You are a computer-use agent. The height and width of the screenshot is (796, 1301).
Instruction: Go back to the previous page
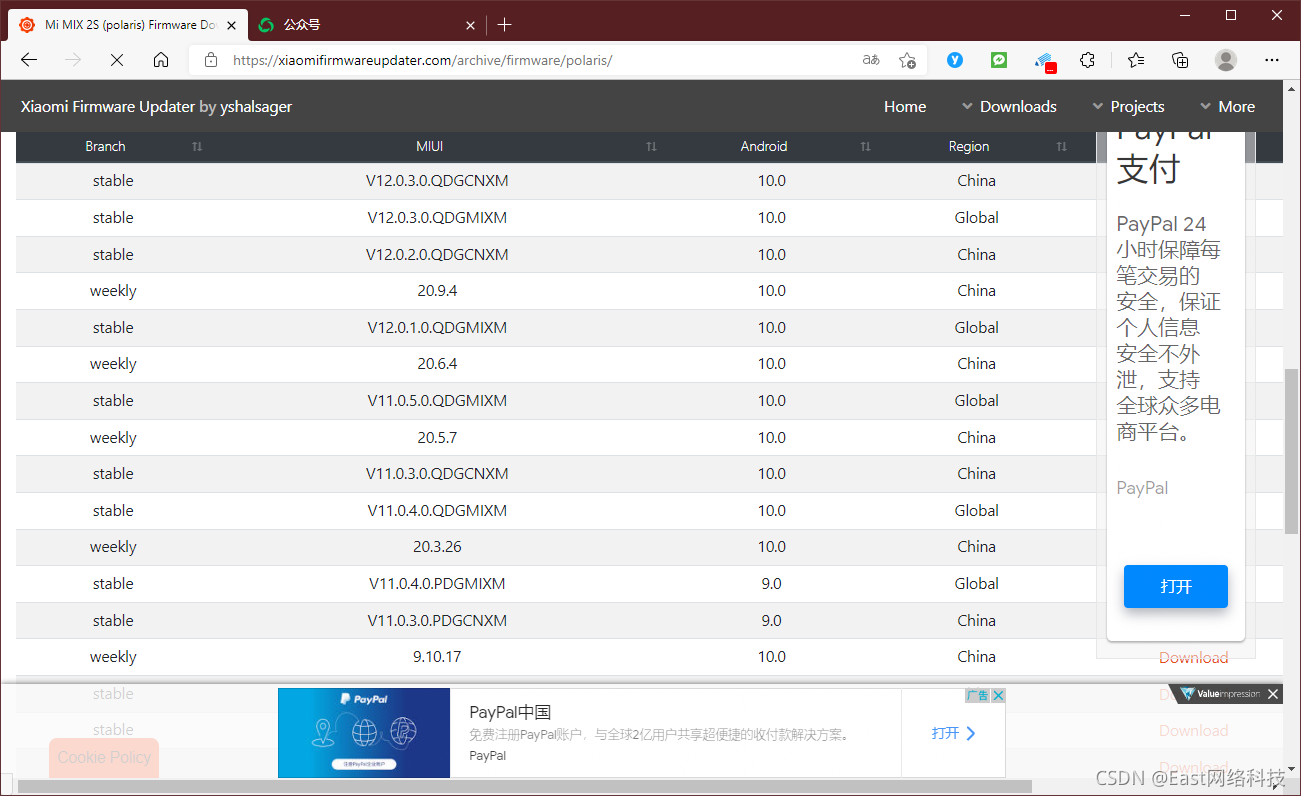[29, 60]
